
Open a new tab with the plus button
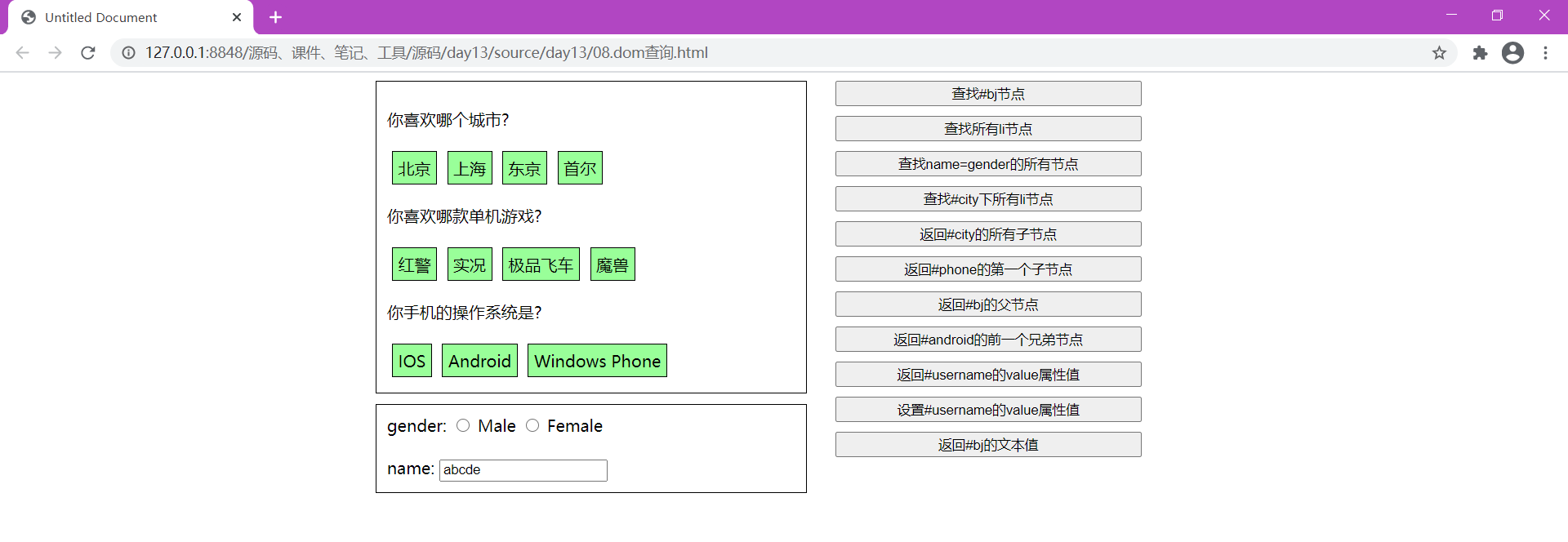click(x=275, y=17)
